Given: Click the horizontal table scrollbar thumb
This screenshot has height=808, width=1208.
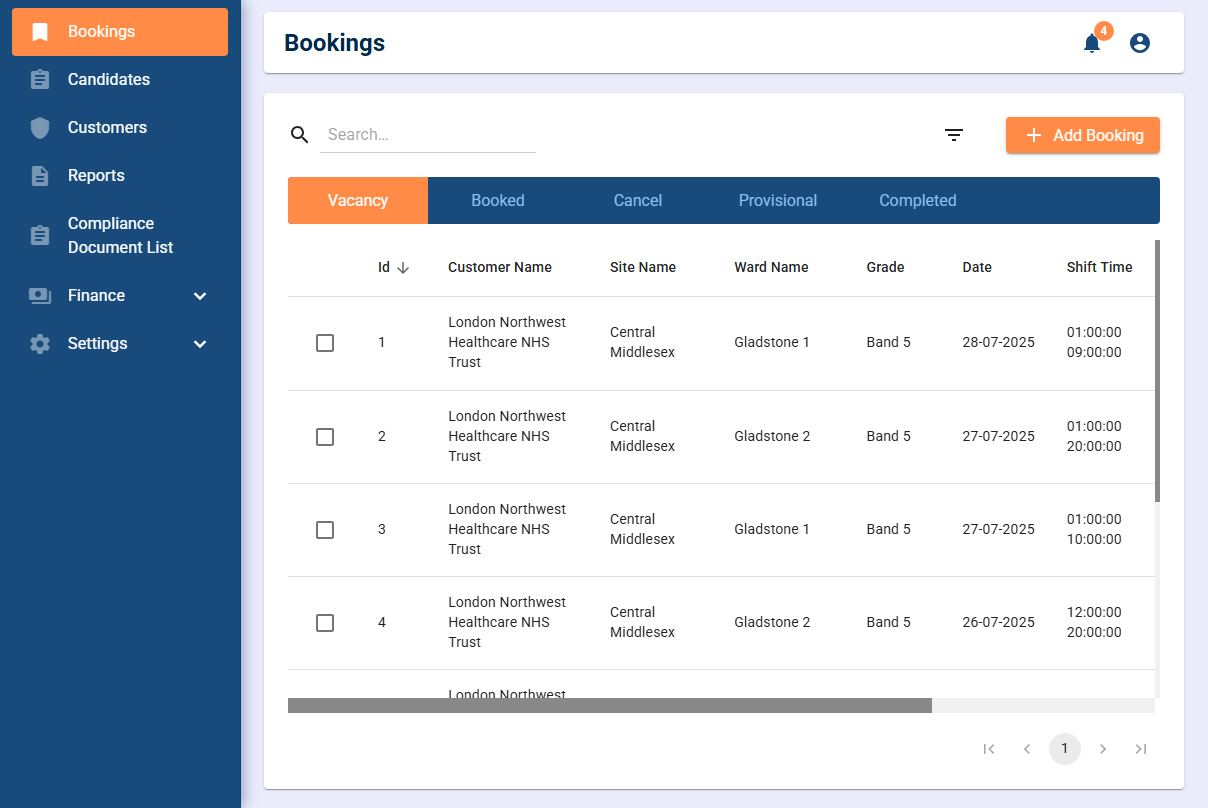Looking at the screenshot, I should [x=610, y=705].
